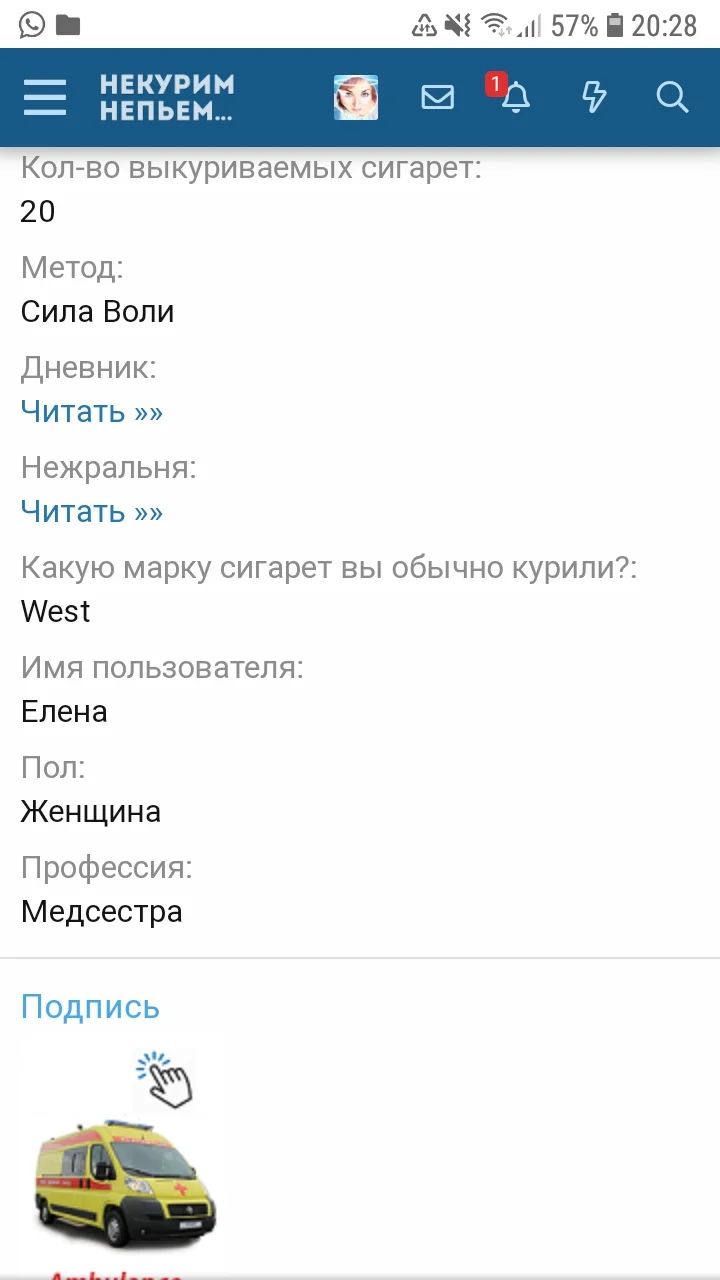This screenshot has width=720, height=1280.
Task: Open the Нежральня section via Читать link
Action: point(92,511)
